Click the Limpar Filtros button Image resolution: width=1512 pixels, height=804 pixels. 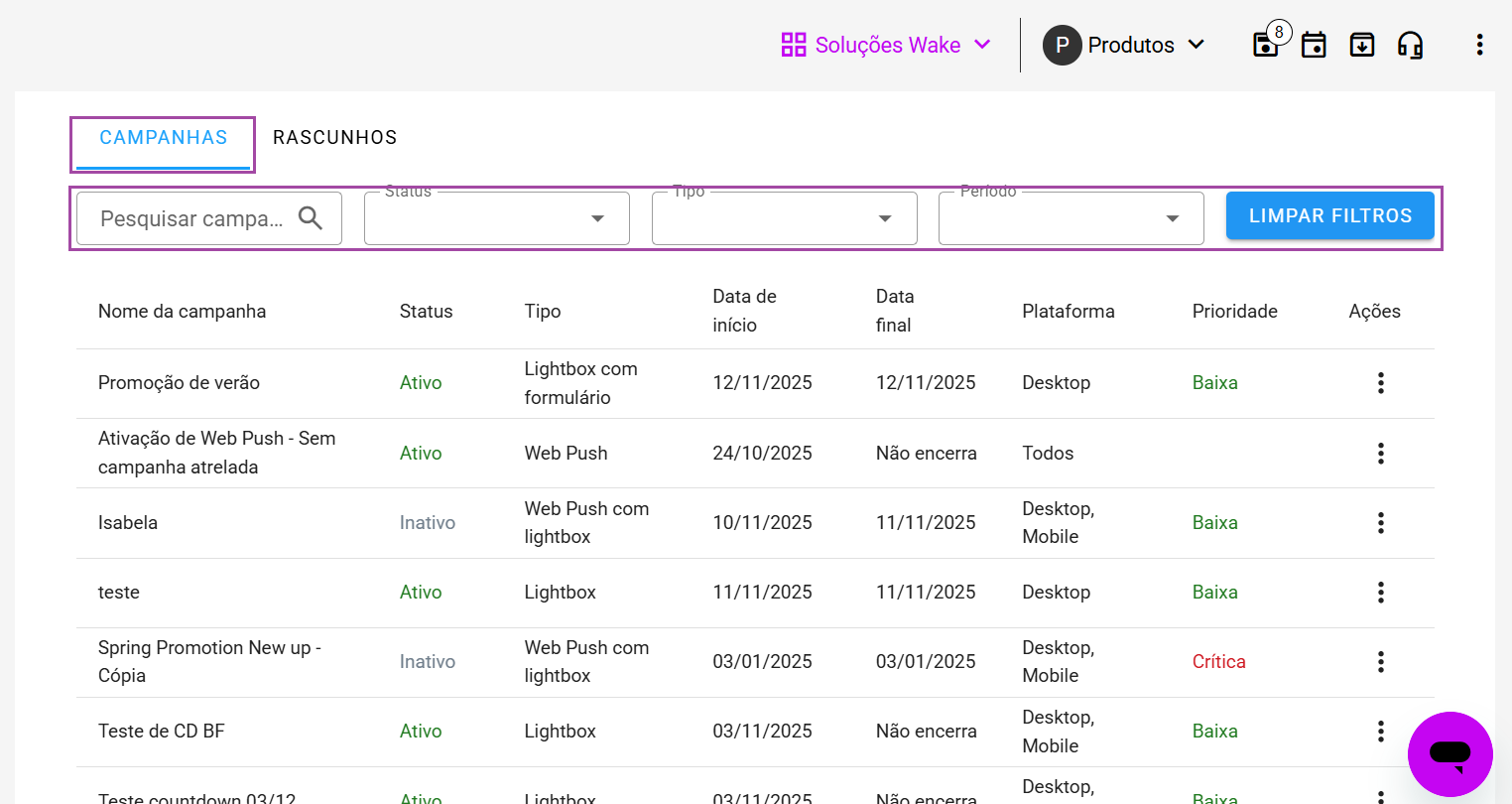pyautogui.click(x=1329, y=216)
